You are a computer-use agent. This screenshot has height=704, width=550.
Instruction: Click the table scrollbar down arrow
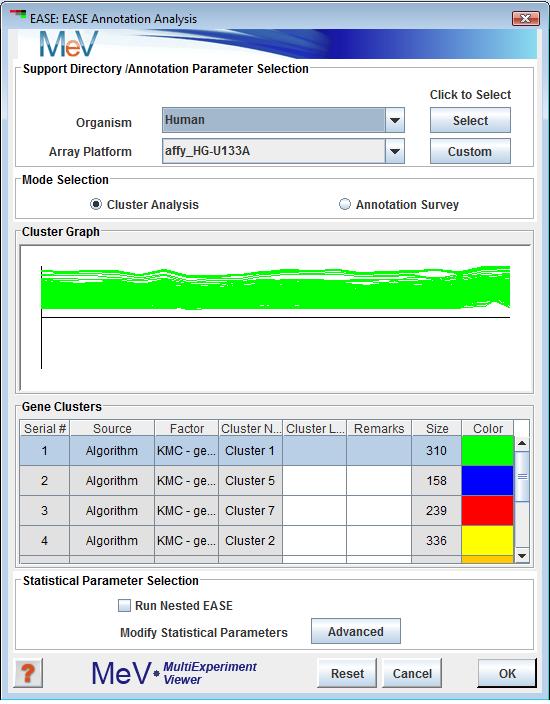pyautogui.click(x=522, y=556)
